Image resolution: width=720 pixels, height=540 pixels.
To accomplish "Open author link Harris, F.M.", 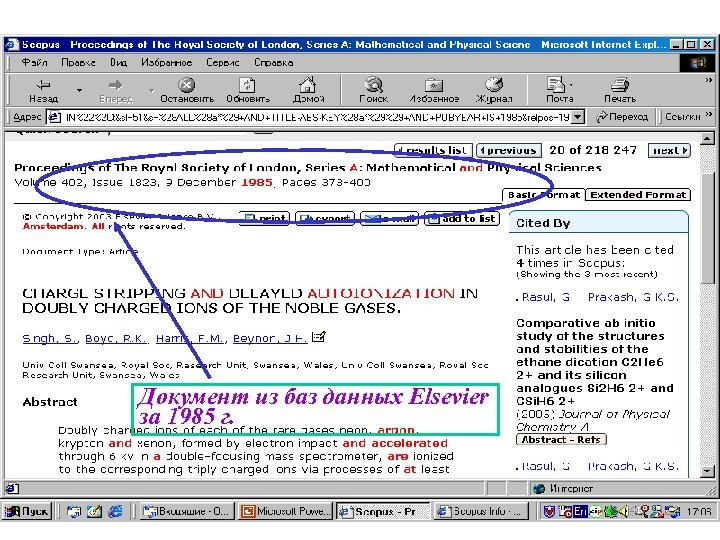I will tap(190, 338).
